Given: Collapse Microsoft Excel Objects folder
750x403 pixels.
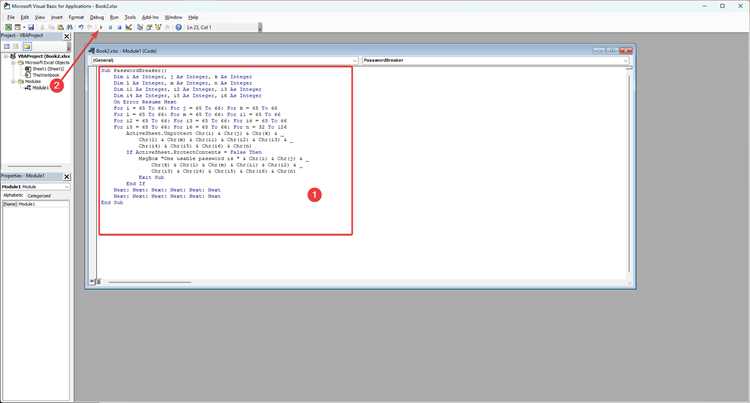Looking at the screenshot, I should pos(13,63).
